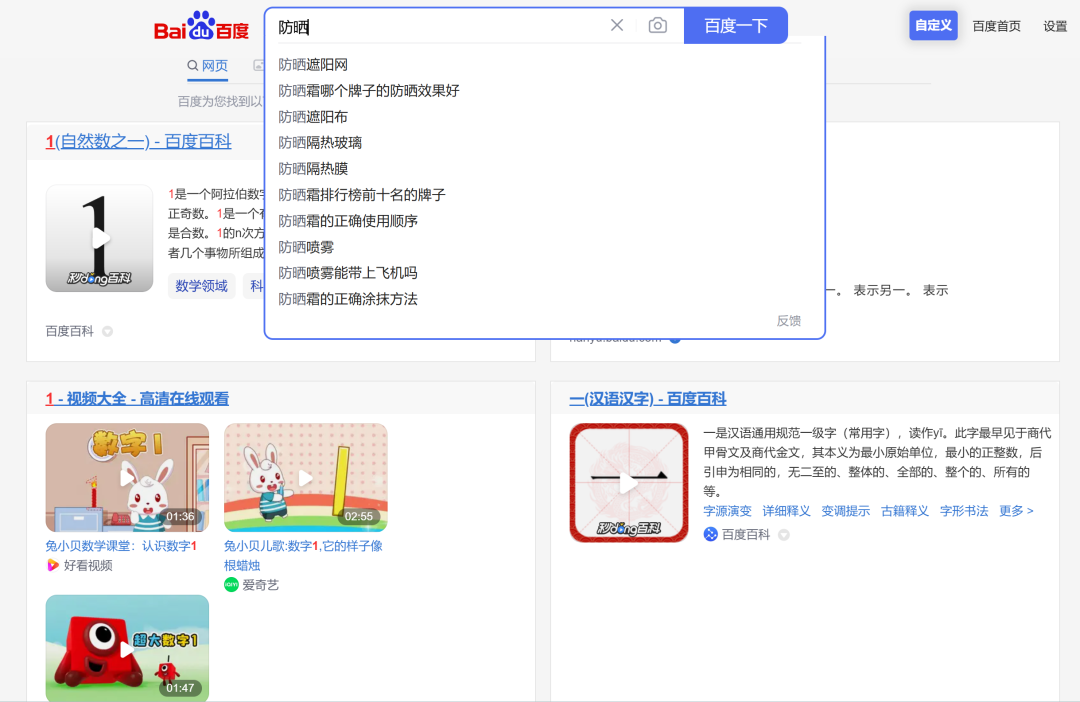Select the suggestion 防晒喷雾 from the list
Screen dimensions: 1080x702
(306, 246)
